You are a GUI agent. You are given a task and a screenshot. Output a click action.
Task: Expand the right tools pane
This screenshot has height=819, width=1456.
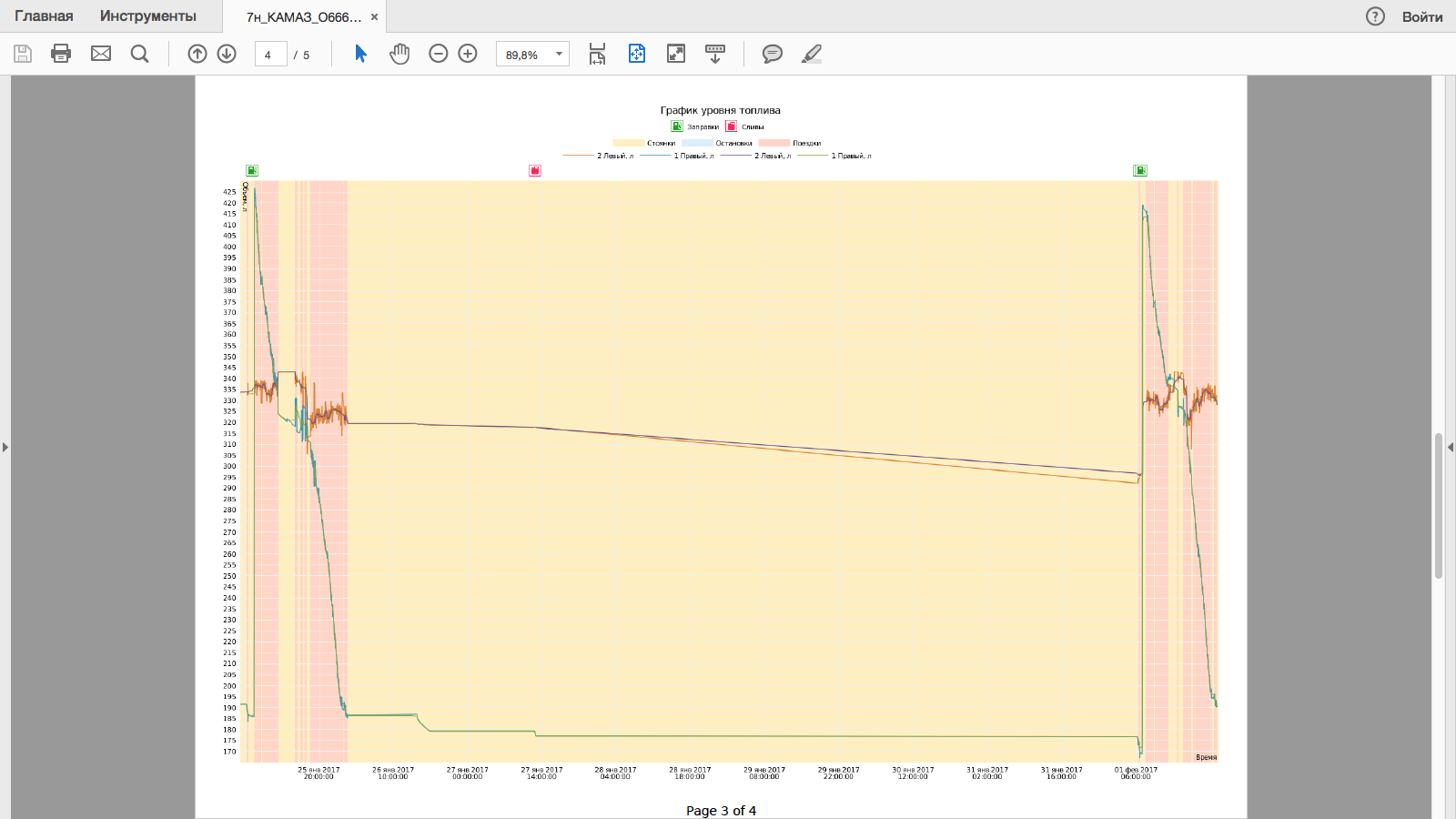(1450, 447)
